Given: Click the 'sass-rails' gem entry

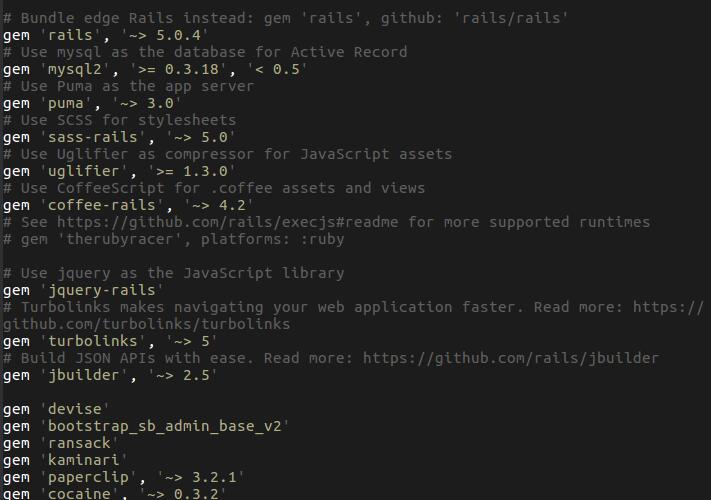Looking at the screenshot, I should coord(119,137).
